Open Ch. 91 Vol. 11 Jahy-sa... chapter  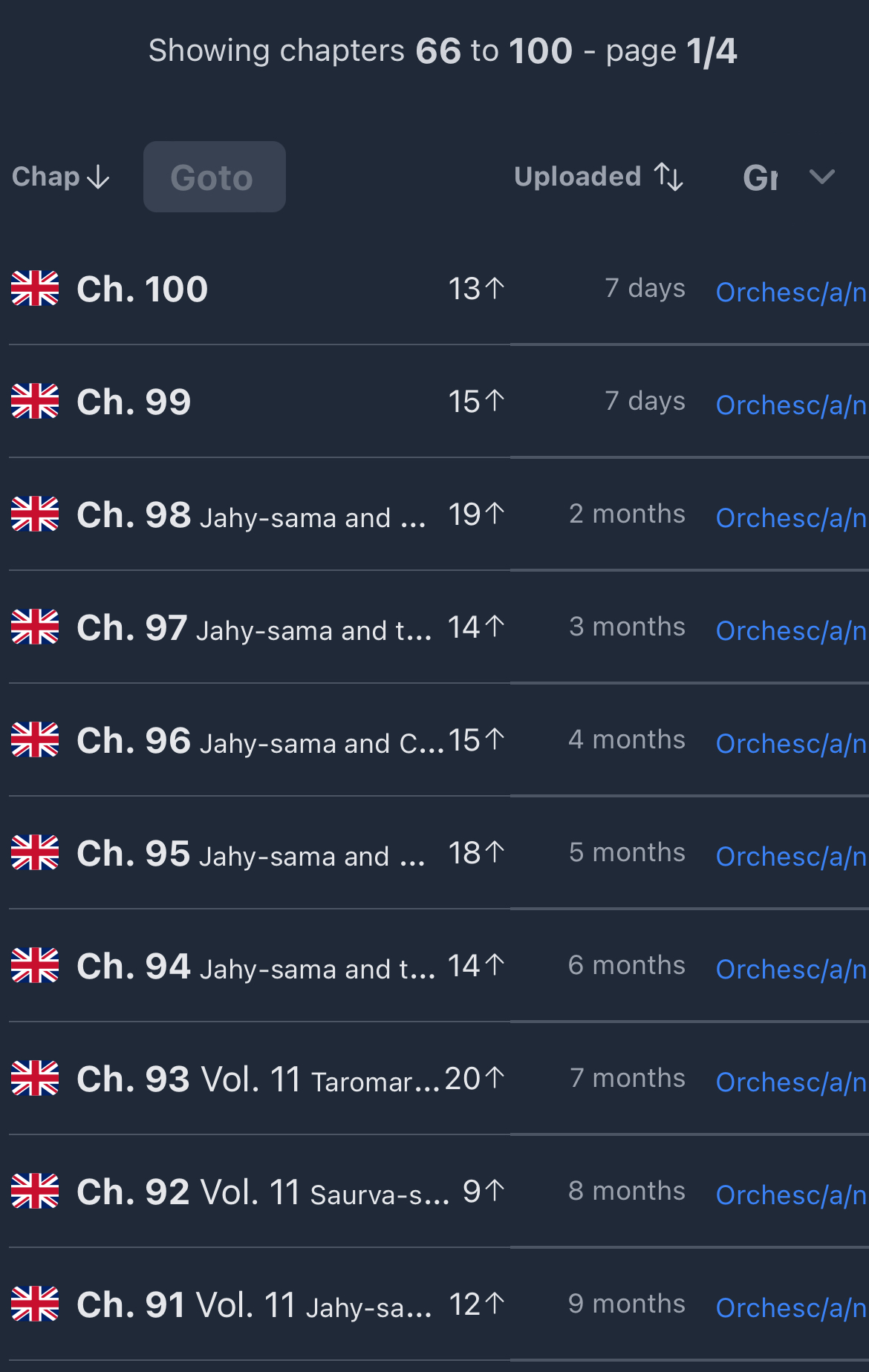[254, 1304]
